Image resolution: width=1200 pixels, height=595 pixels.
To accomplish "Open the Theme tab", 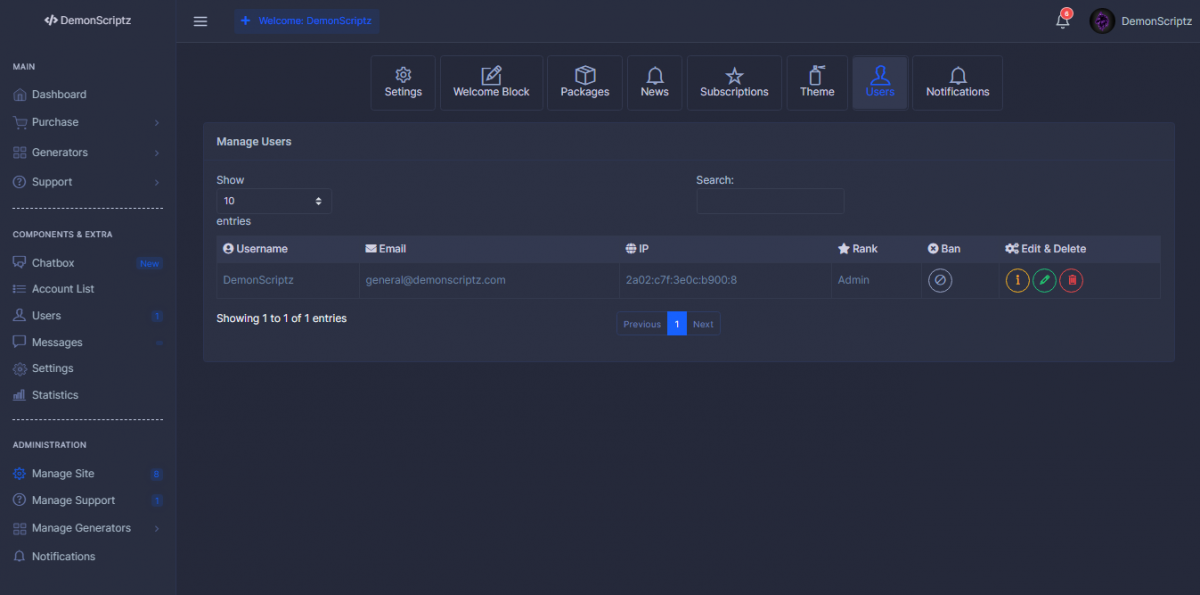I will pos(817,82).
